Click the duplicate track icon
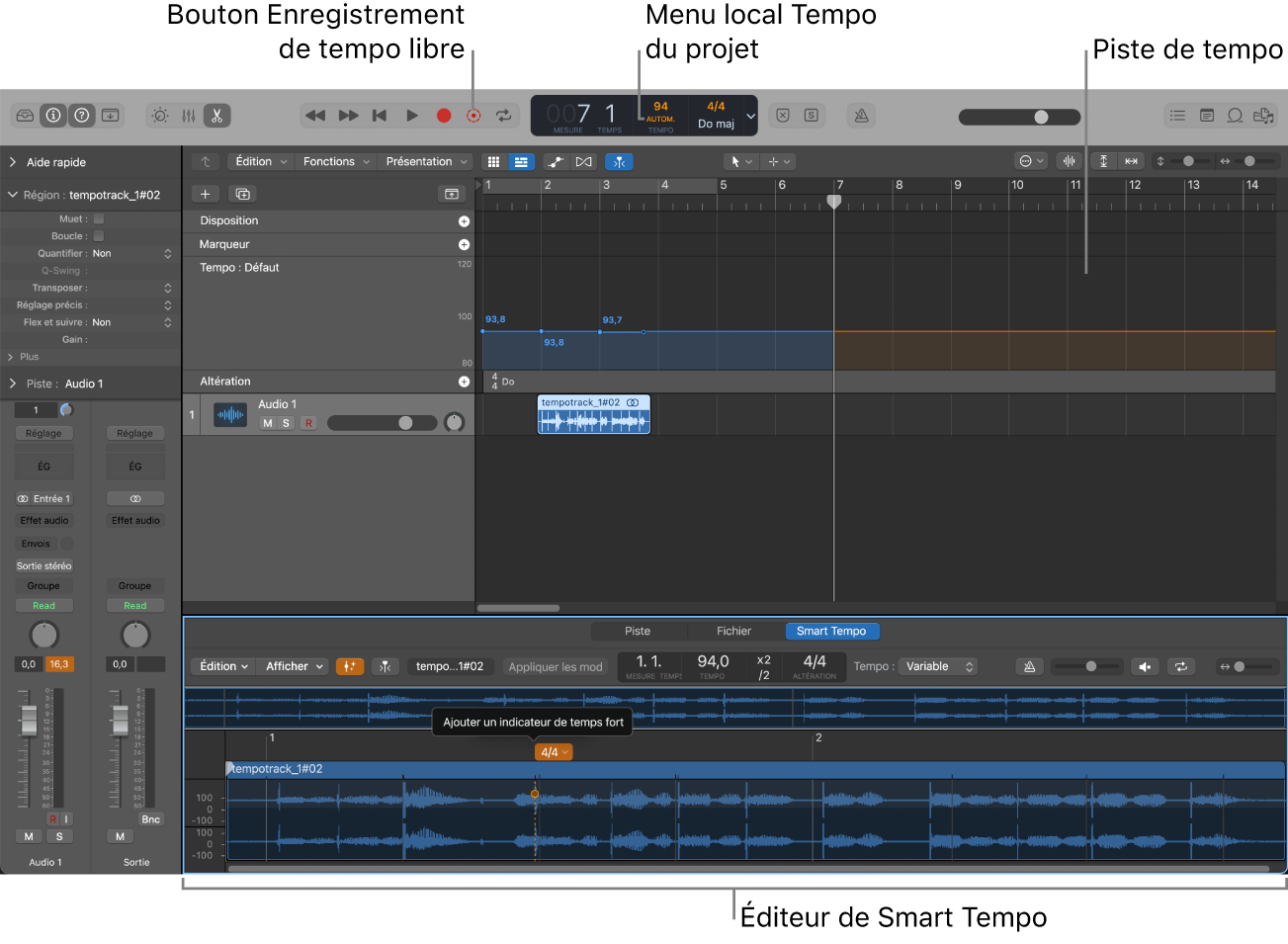 (x=243, y=194)
